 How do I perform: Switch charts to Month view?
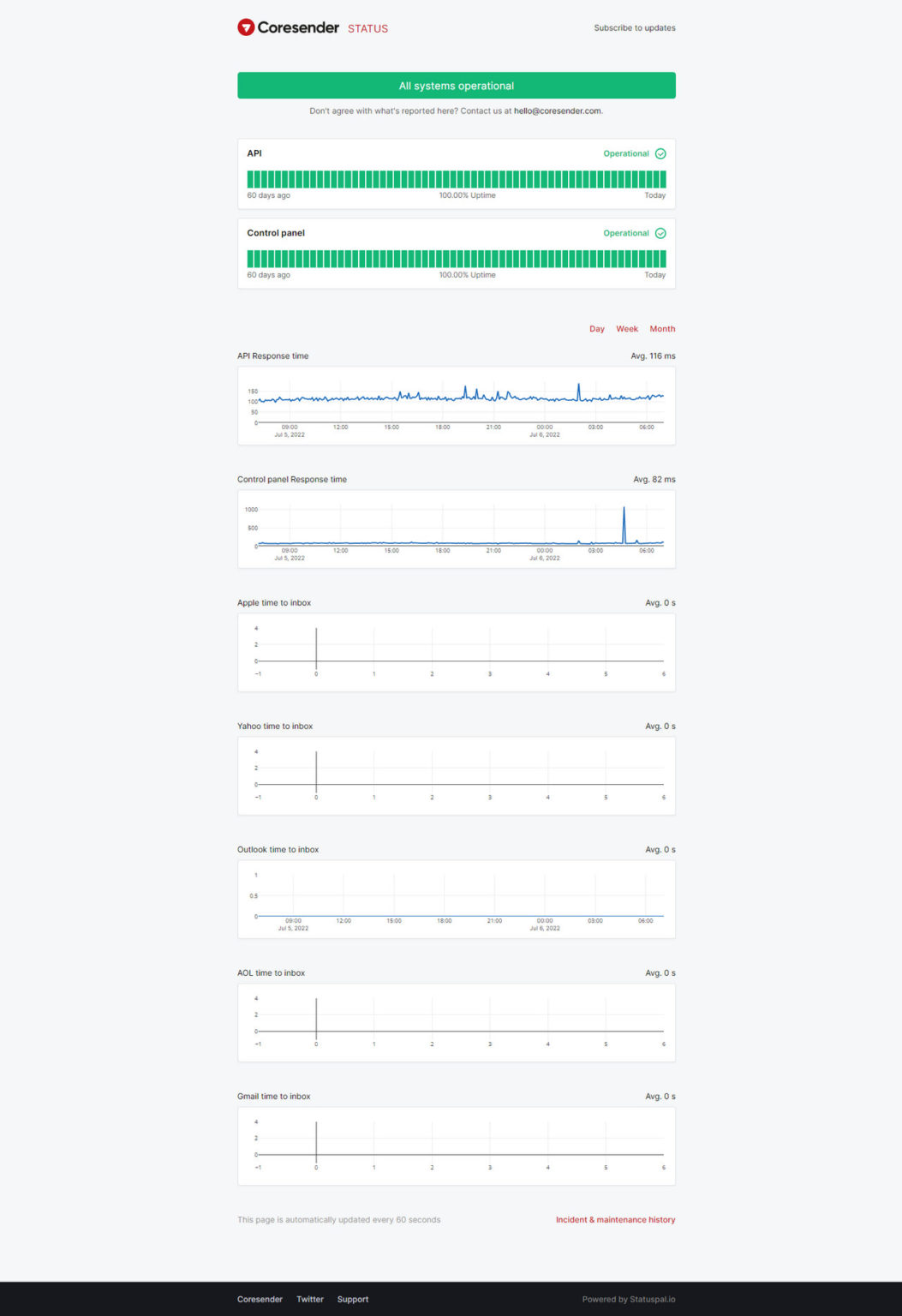pyautogui.click(x=662, y=329)
